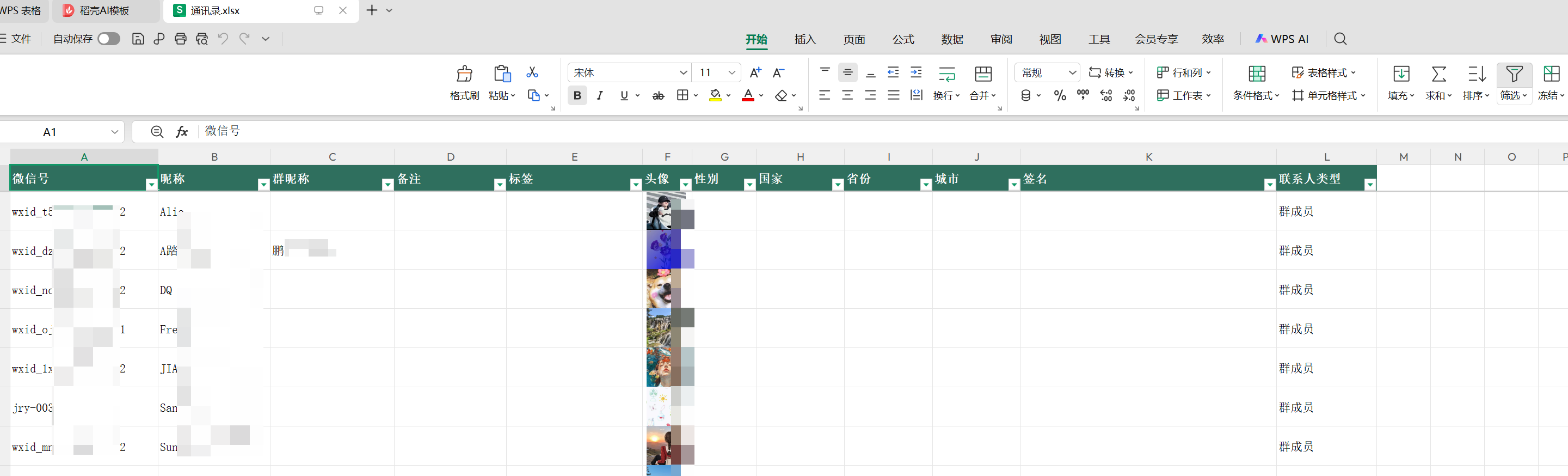Click the increase indent icon
Screen dimensions: 1568x476
point(916,72)
